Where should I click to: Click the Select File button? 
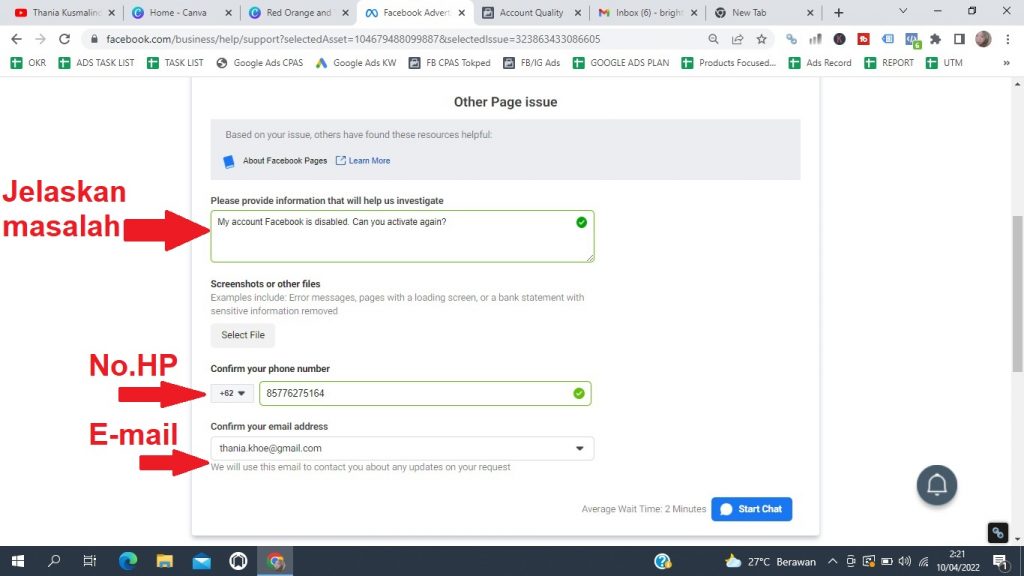tap(242, 335)
